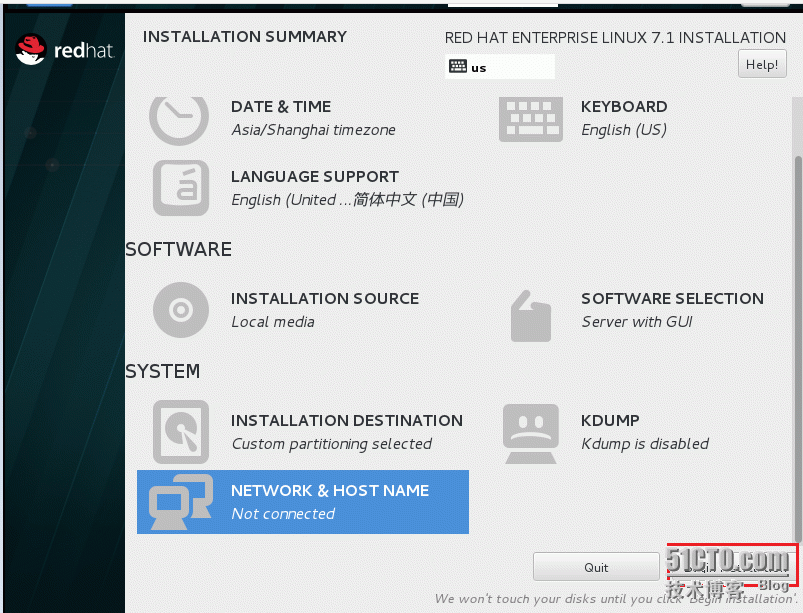803x613 pixels.
Task: Open Software Selection package icon
Action: (531, 316)
